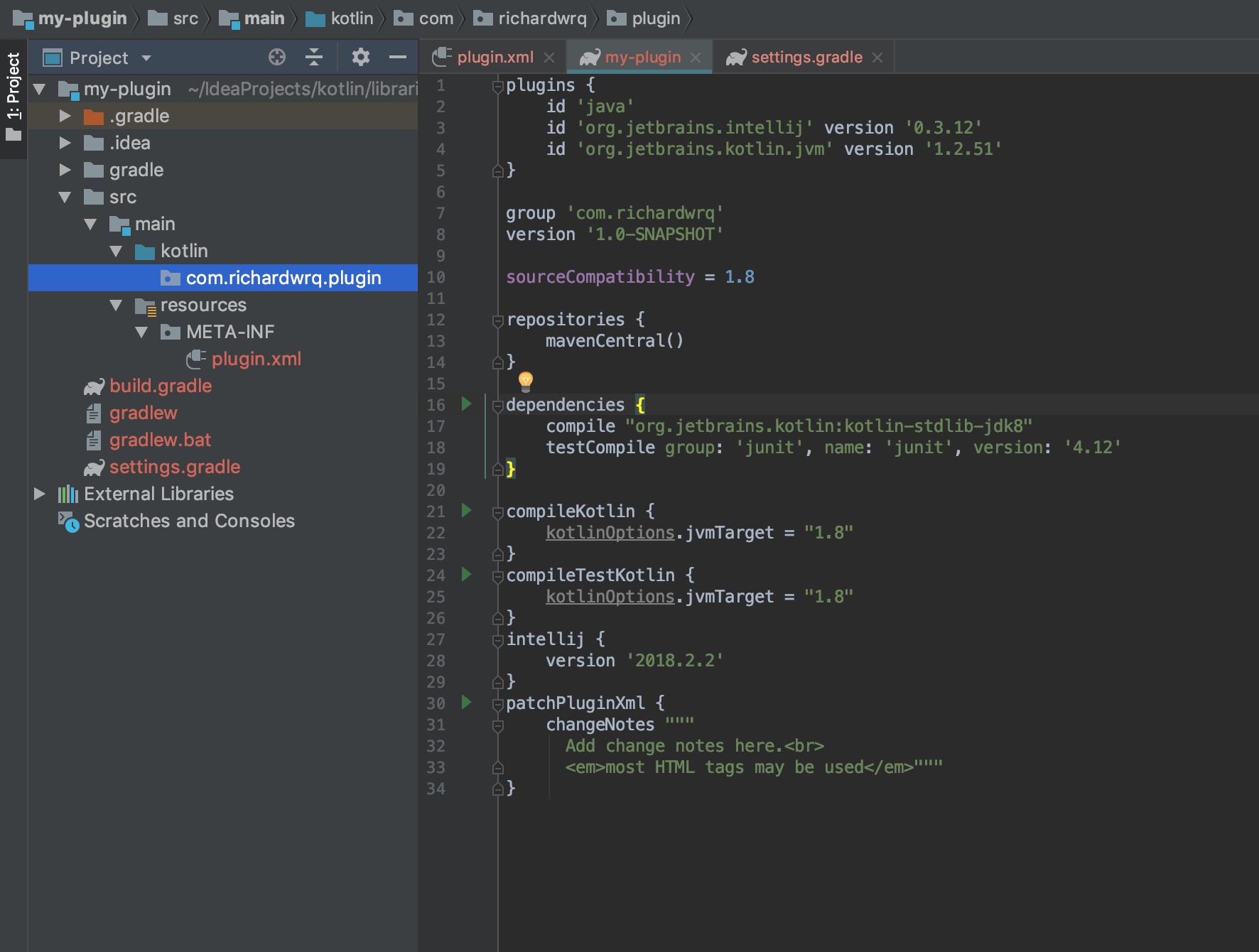Click the green run arrow beside patchPluginXml
This screenshot has width=1259, height=952.
(465, 703)
